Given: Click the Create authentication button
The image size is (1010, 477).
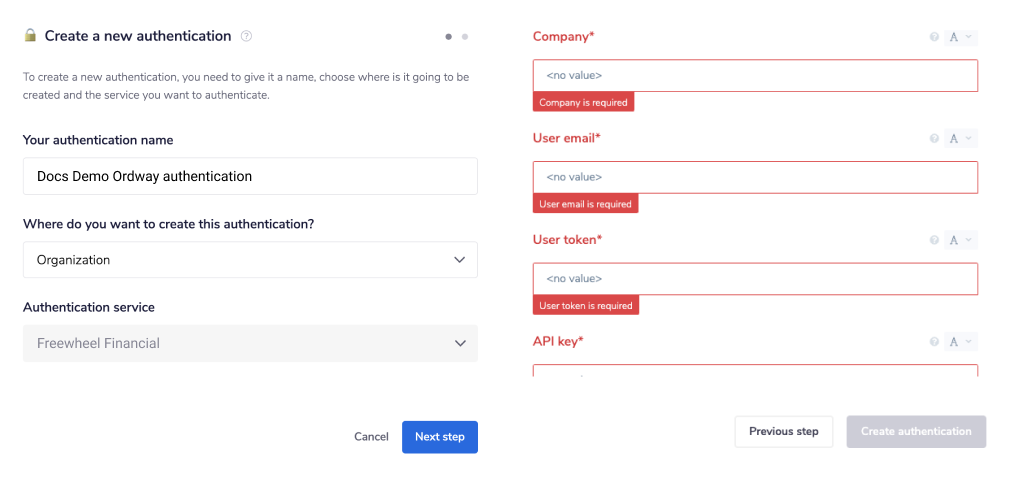Looking at the screenshot, I should point(916,432).
